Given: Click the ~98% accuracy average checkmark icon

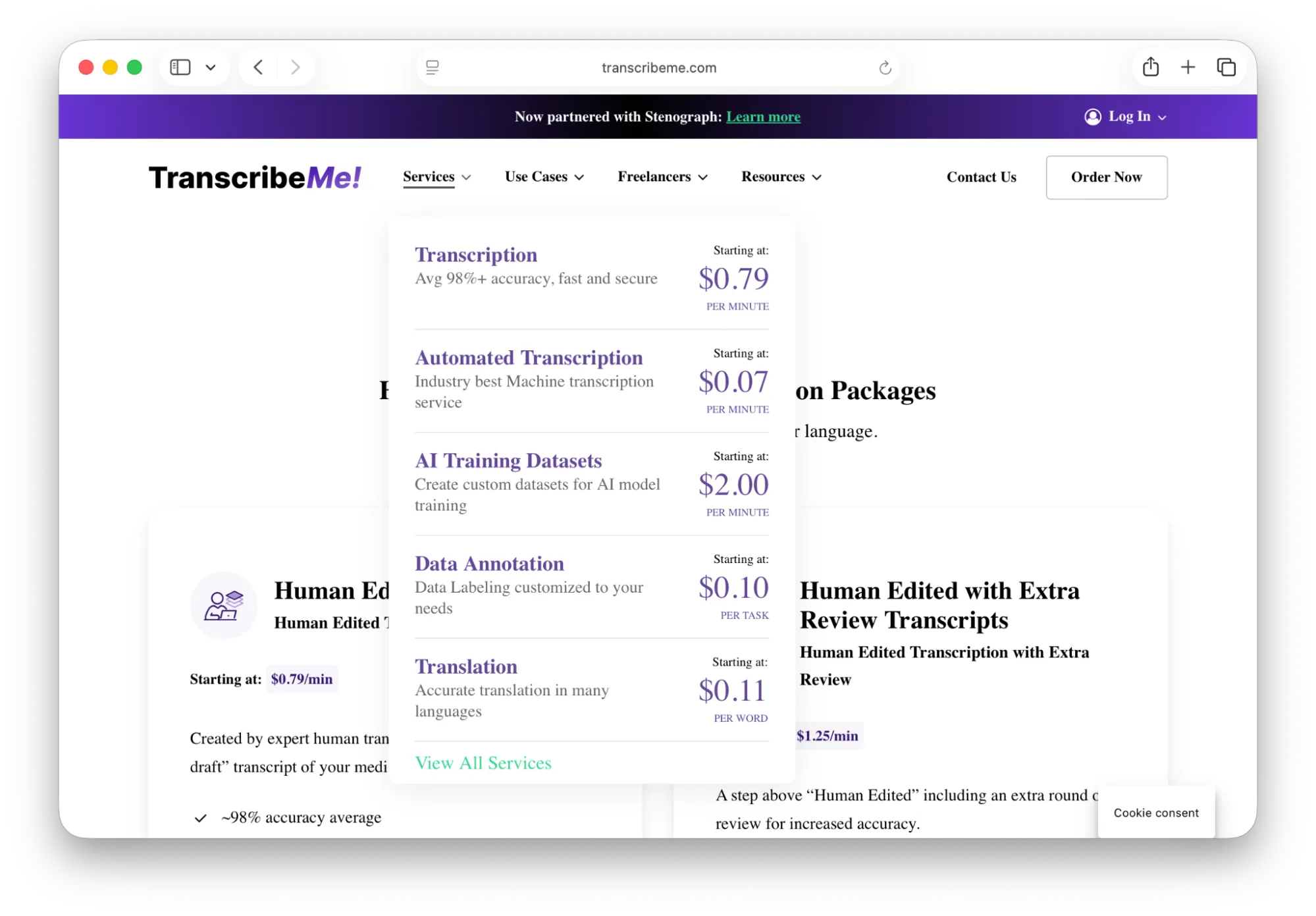Looking at the screenshot, I should coord(201,819).
